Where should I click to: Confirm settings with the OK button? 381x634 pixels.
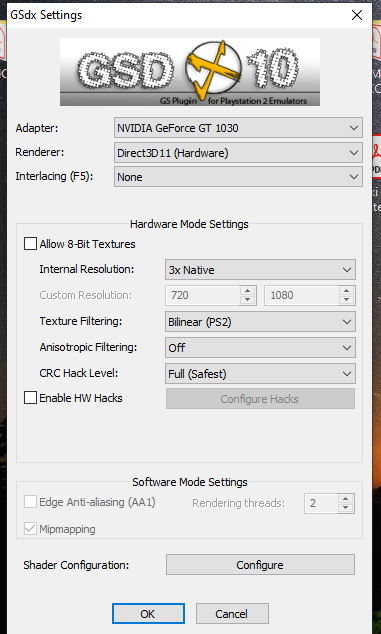click(x=148, y=614)
